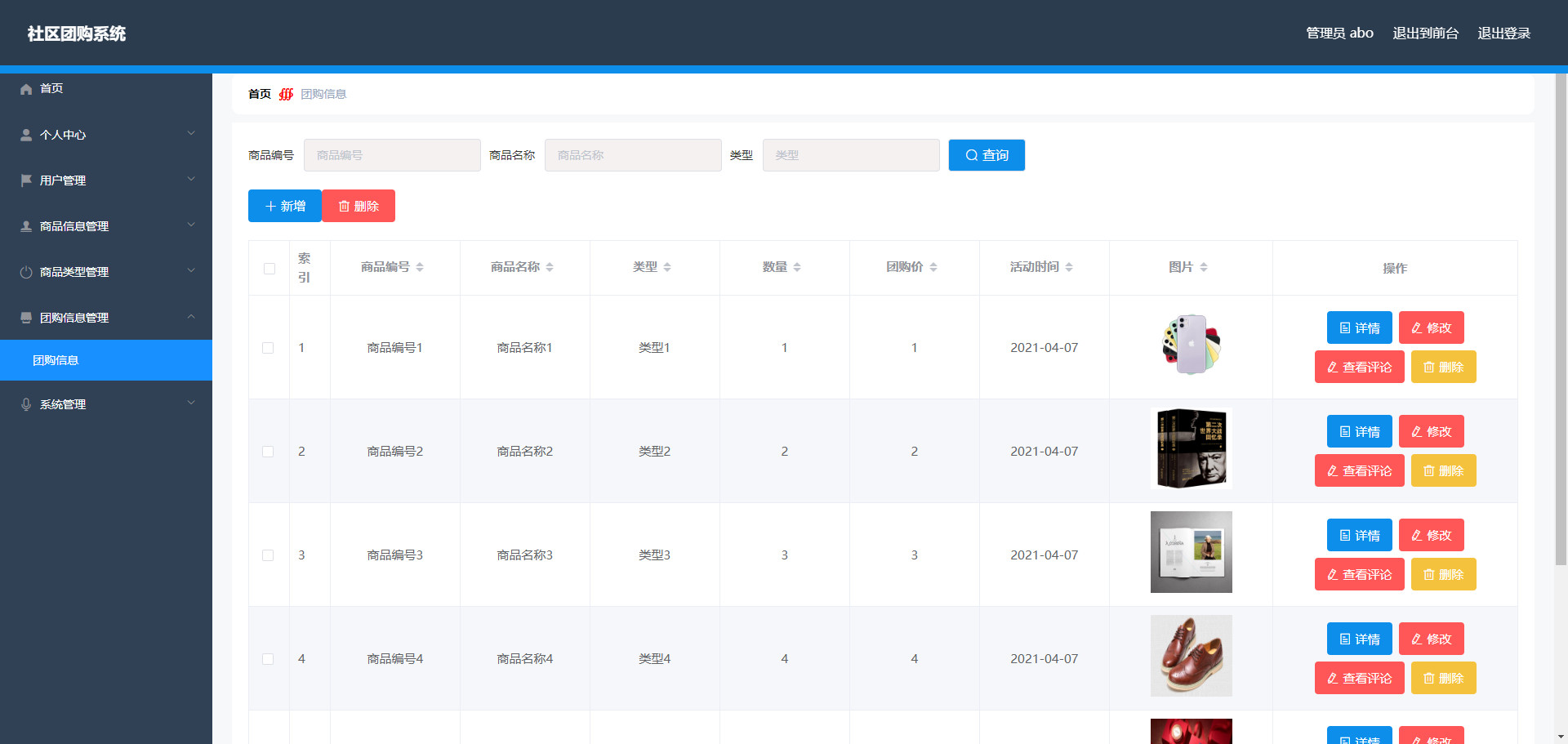Screen dimensions: 1568x744
Task: Click the phone image for 商品名称1
Action: click(x=1192, y=345)
